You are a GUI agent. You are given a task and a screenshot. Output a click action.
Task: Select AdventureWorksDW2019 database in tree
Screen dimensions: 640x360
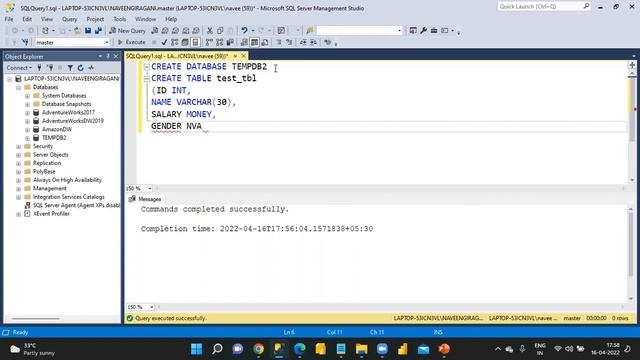pos(73,121)
